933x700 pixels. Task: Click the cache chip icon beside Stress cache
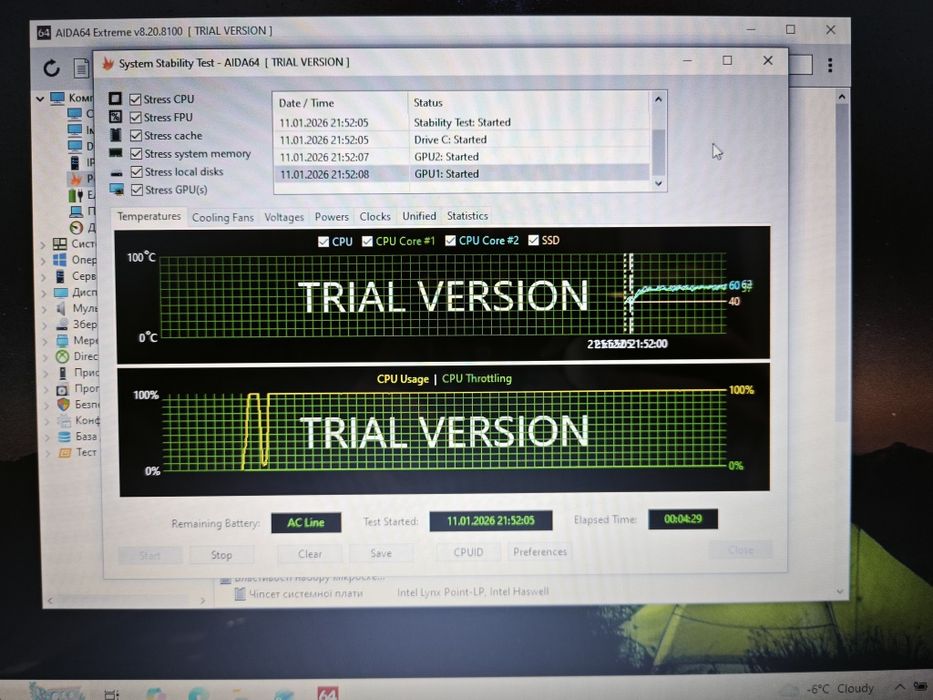(x=115, y=135)
